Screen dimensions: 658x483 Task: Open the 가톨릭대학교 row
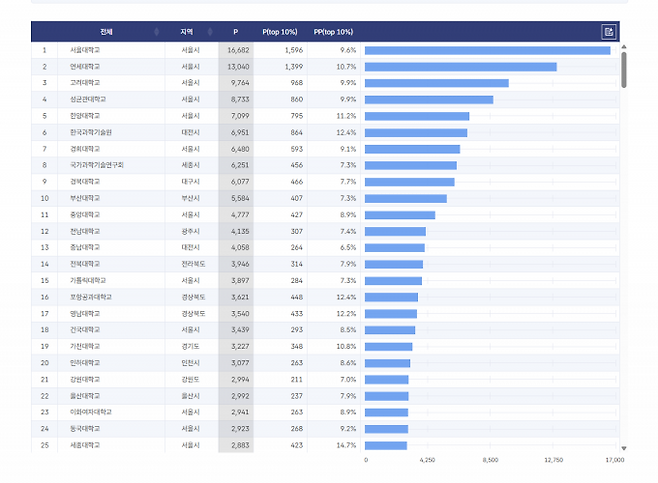pos(88,280)
